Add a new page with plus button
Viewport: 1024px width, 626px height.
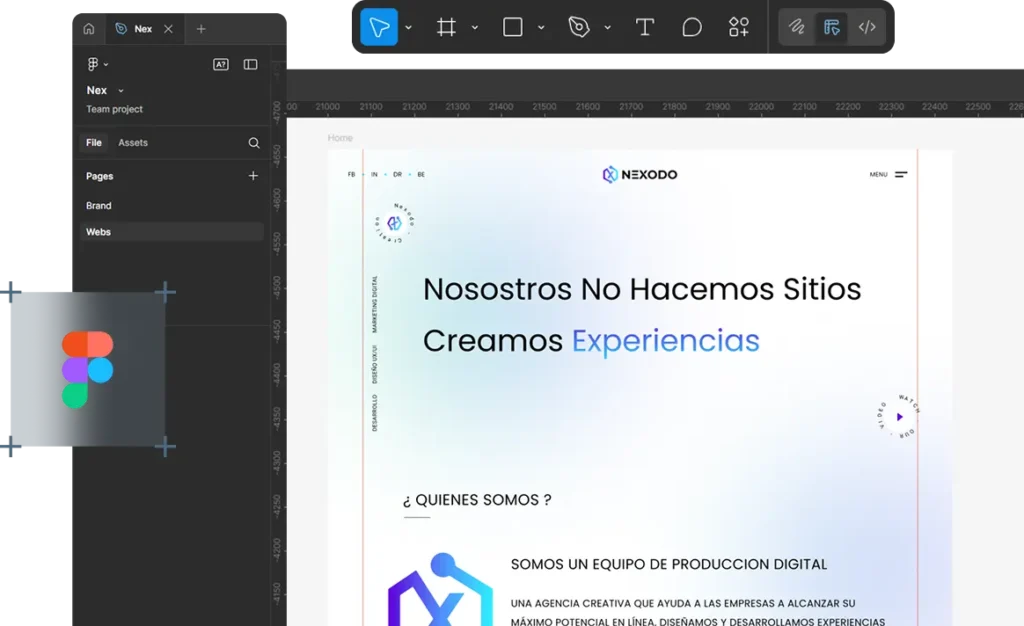(x=253, y=176)
